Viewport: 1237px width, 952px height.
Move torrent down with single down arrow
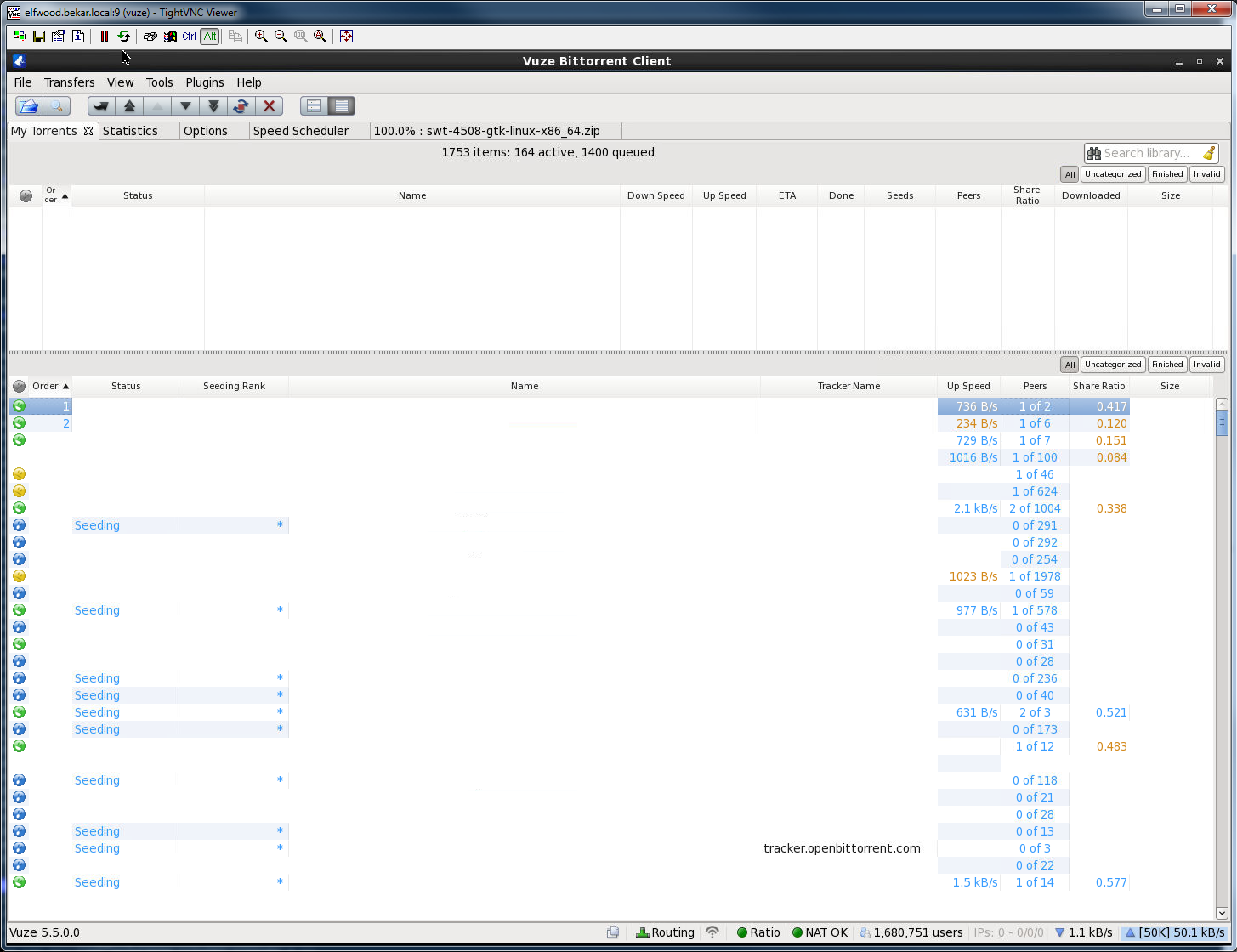(x=185, y=106)
